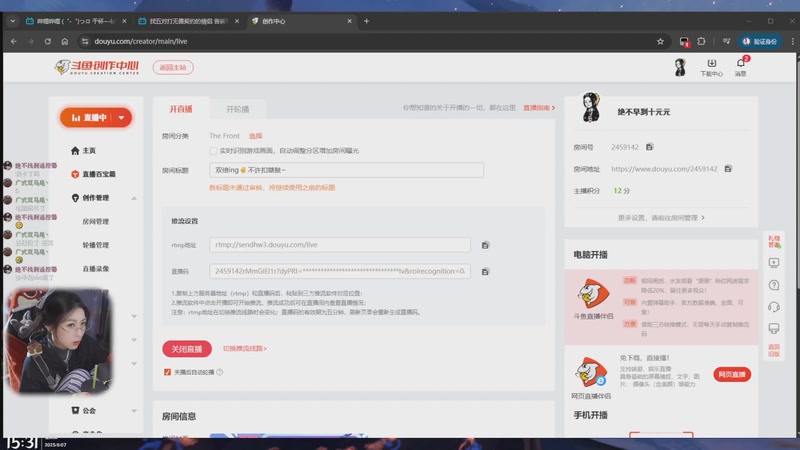
Task: Open the user avatar in the header
Action: [x=680, y=67]
